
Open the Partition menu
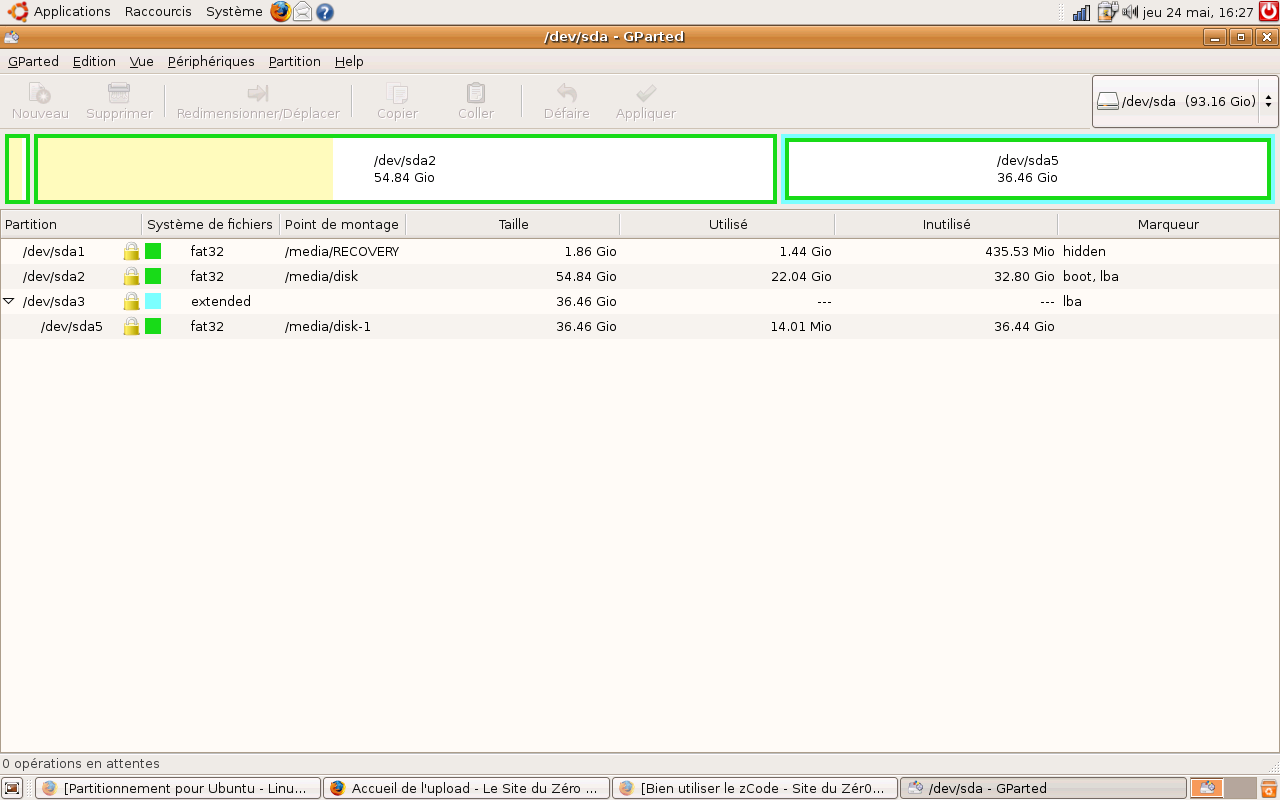pyautogui.click(x=294, y=62)
